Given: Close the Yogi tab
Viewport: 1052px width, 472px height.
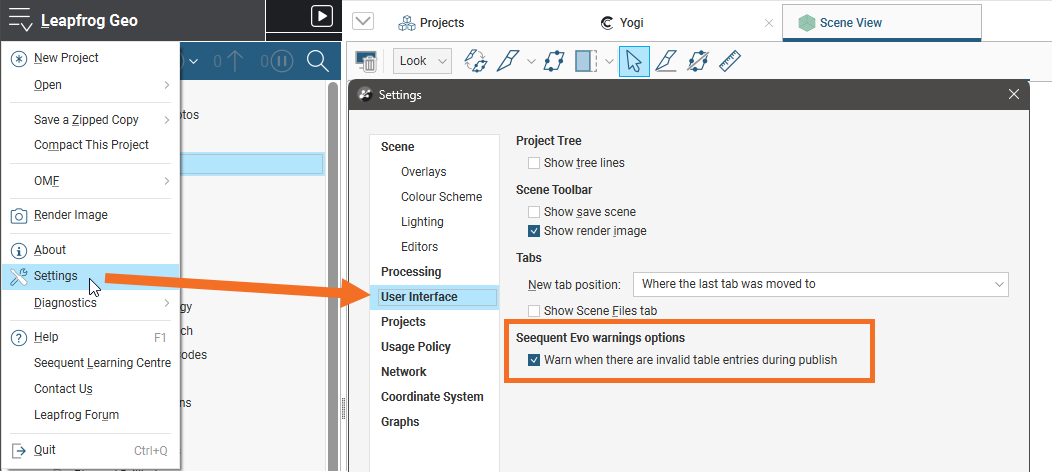Looking at the screenshot, I should 768,22.
